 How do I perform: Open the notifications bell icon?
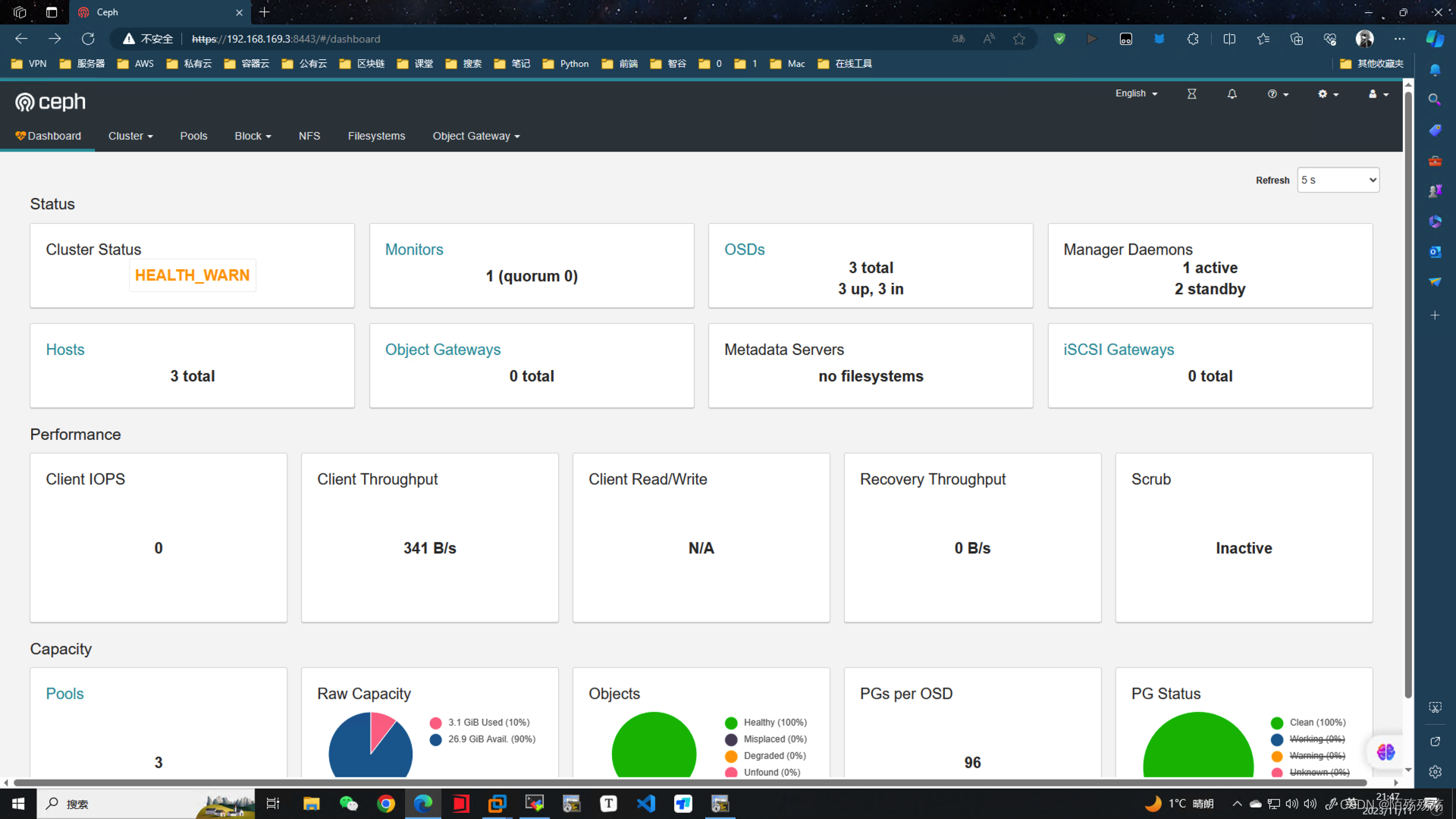click(x=1232, y=94)
